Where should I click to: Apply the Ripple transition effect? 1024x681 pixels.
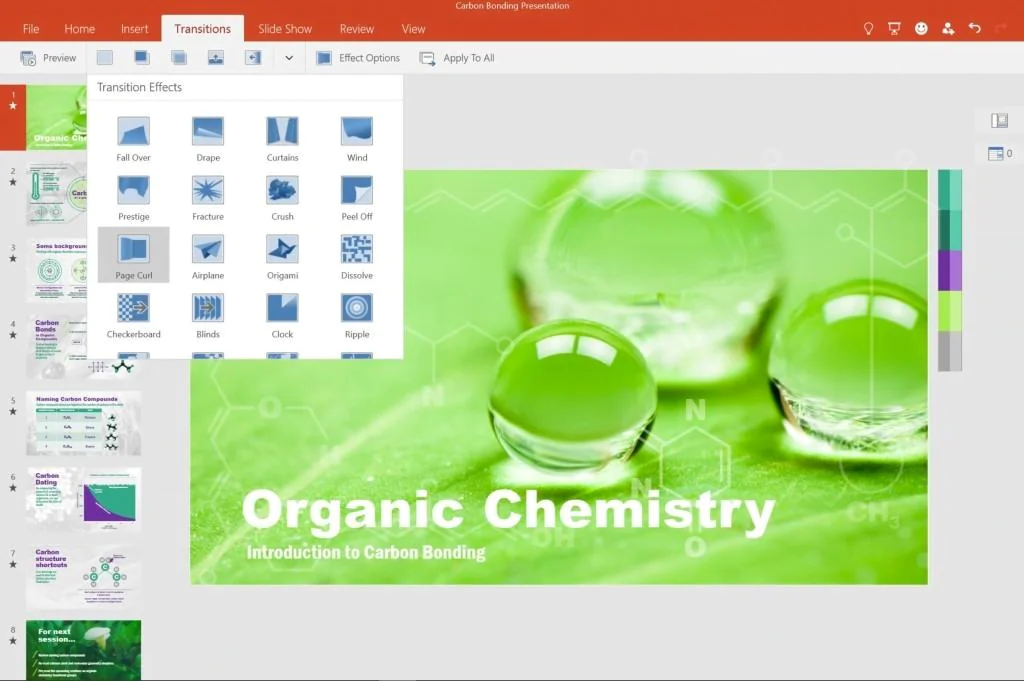357,315
